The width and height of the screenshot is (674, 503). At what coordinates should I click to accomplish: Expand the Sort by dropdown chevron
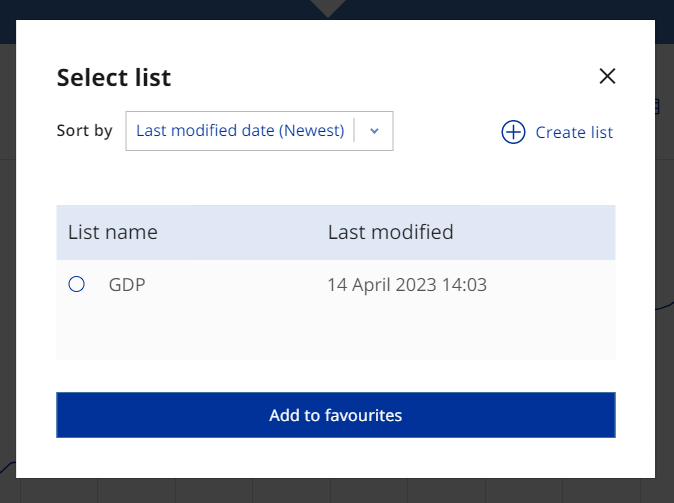[x=374, y=131]
